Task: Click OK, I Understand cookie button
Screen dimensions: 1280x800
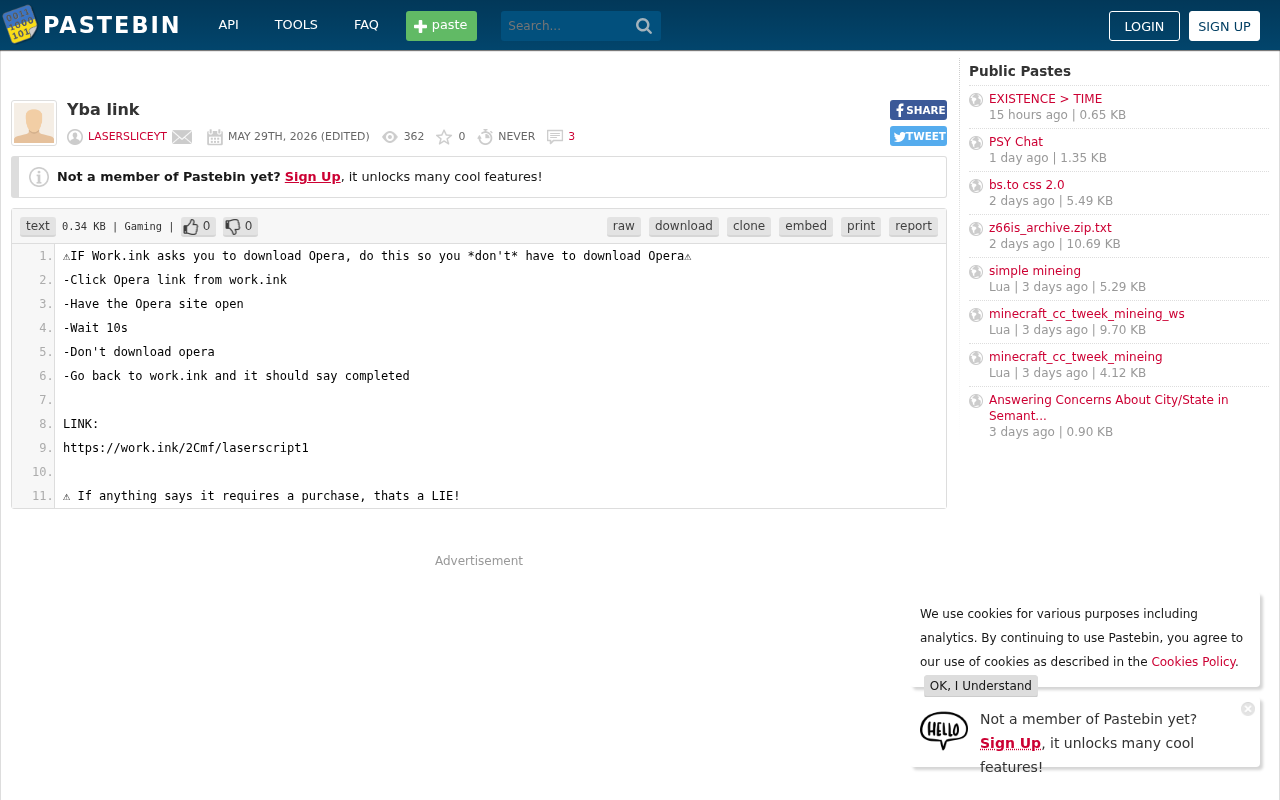Action: (x=981, y=686)
